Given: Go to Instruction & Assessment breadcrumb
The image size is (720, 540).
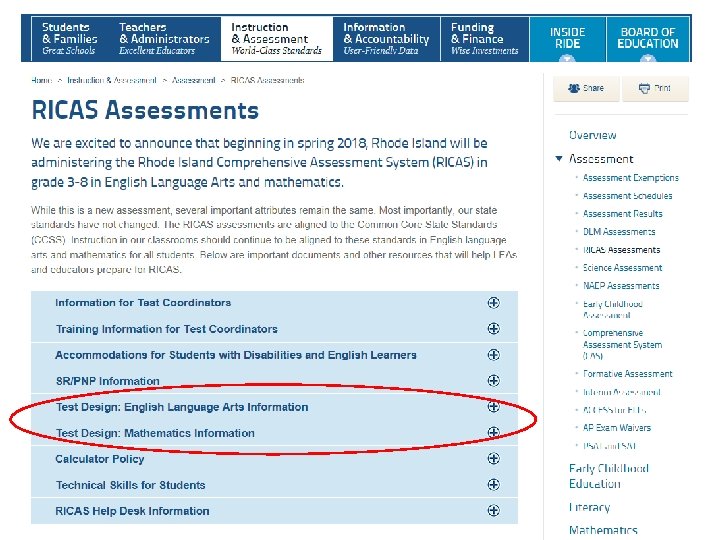Looking at the screenshot, I should tap(112, 80).
